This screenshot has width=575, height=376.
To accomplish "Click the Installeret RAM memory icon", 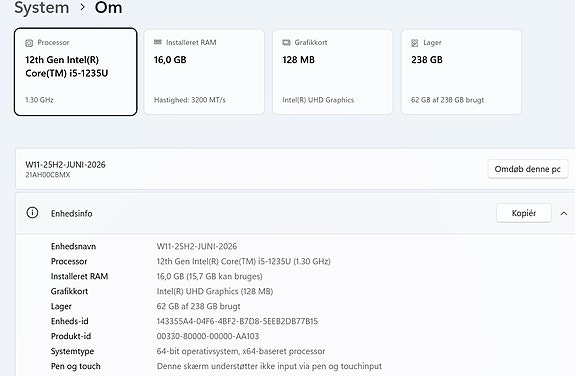I will [x=158, y=42].
